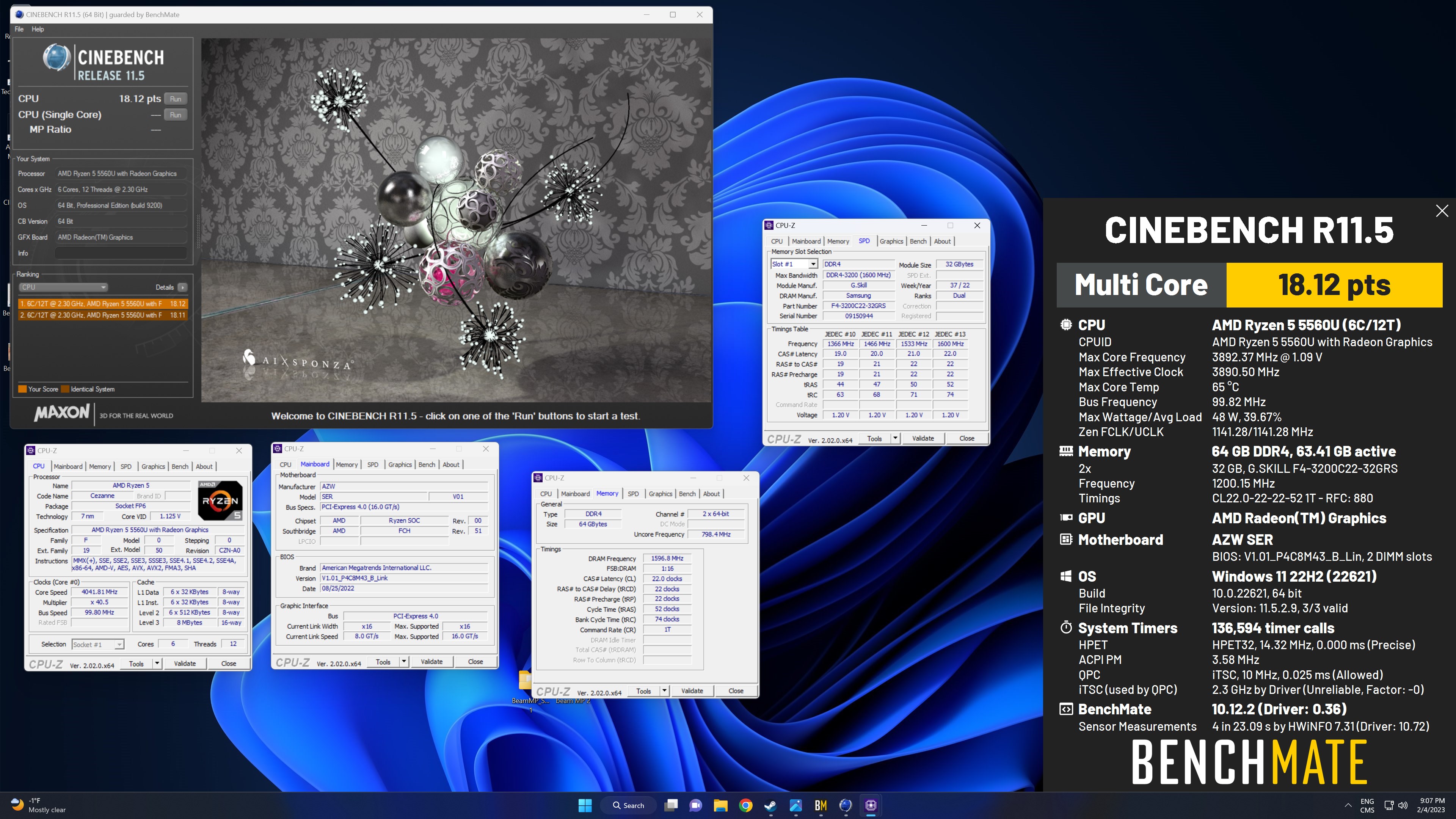
Task: Click the CPU-Z icon in CPU tab window title
Action: (30, 450)
